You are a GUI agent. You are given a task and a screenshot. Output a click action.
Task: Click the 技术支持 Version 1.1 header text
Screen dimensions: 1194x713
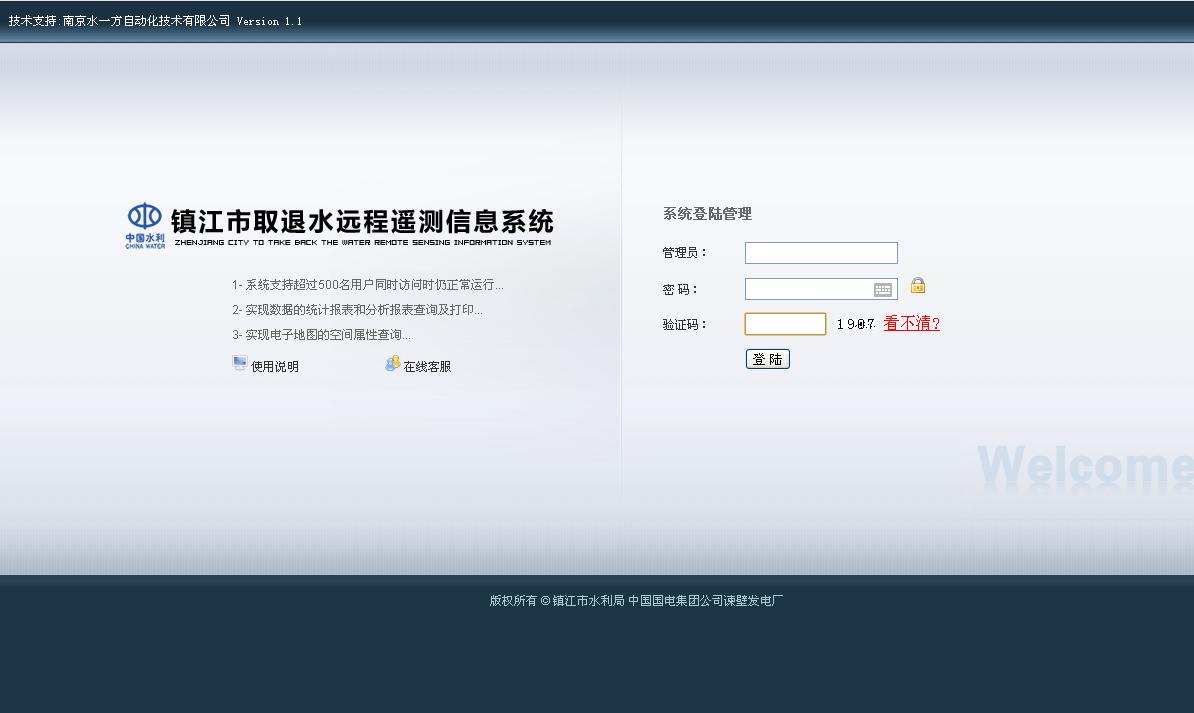[155, 21]
